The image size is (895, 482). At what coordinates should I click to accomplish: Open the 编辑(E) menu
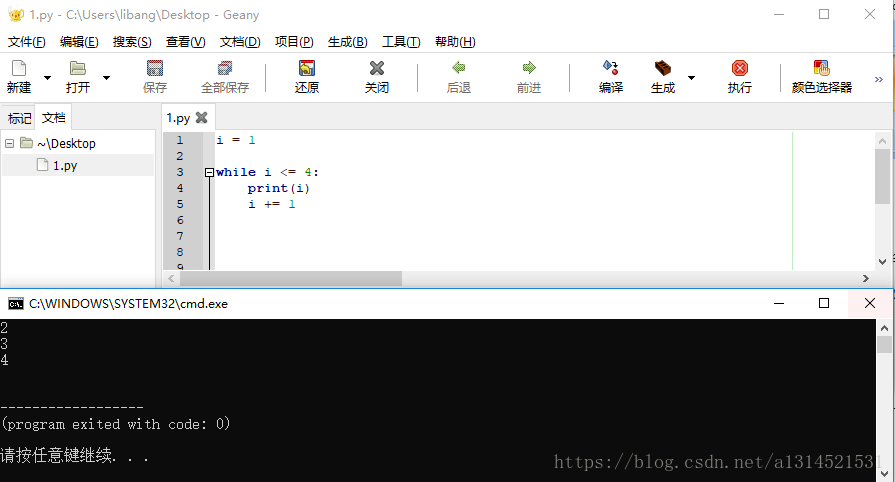coord(79,42)
